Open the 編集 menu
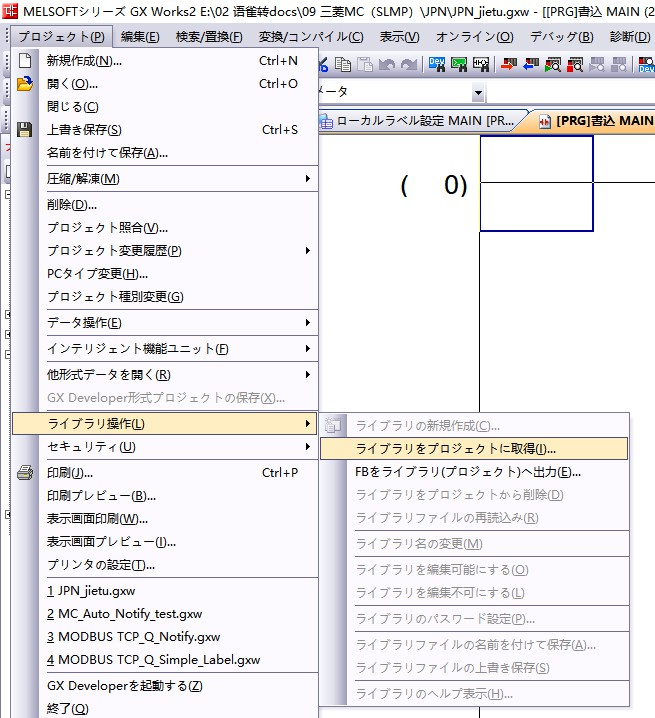The width and height of the screenshot is (655, 718). coord(140,37)
